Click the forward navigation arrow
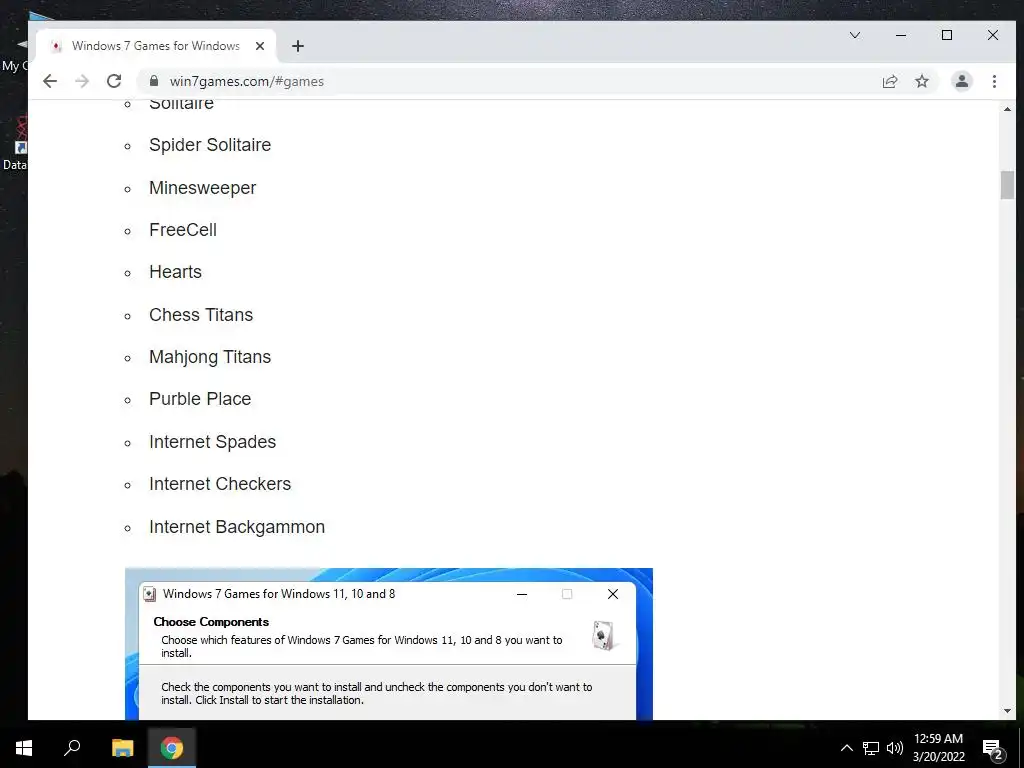1024x768 pixels. tap(82, 81)
